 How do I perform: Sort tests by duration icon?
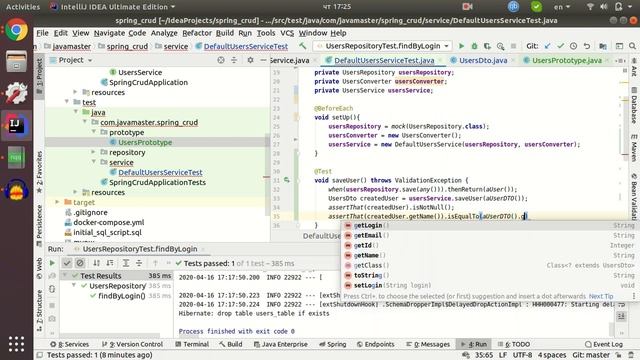pos(110,263)
